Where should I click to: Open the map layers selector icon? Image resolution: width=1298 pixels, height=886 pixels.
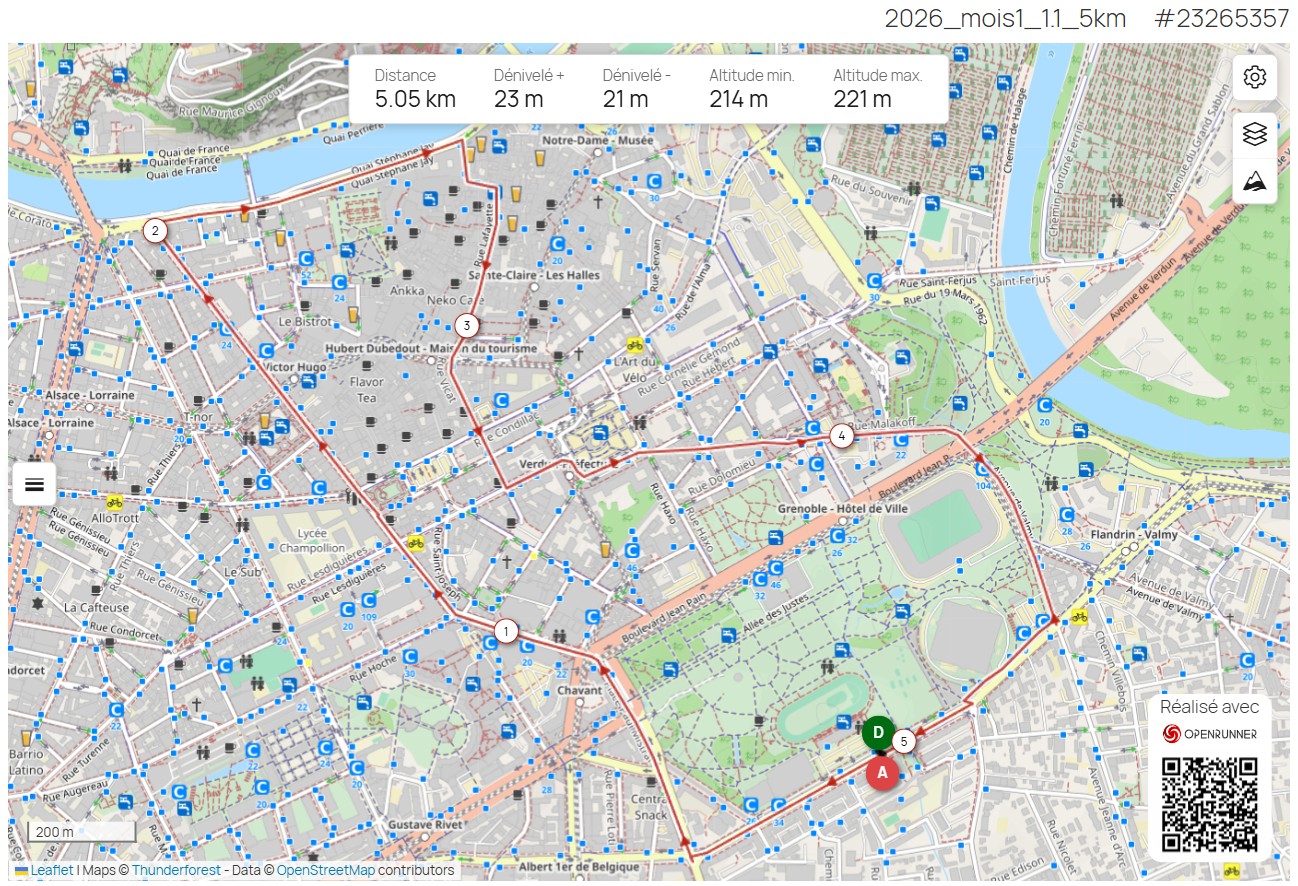tap(1253, 135)
